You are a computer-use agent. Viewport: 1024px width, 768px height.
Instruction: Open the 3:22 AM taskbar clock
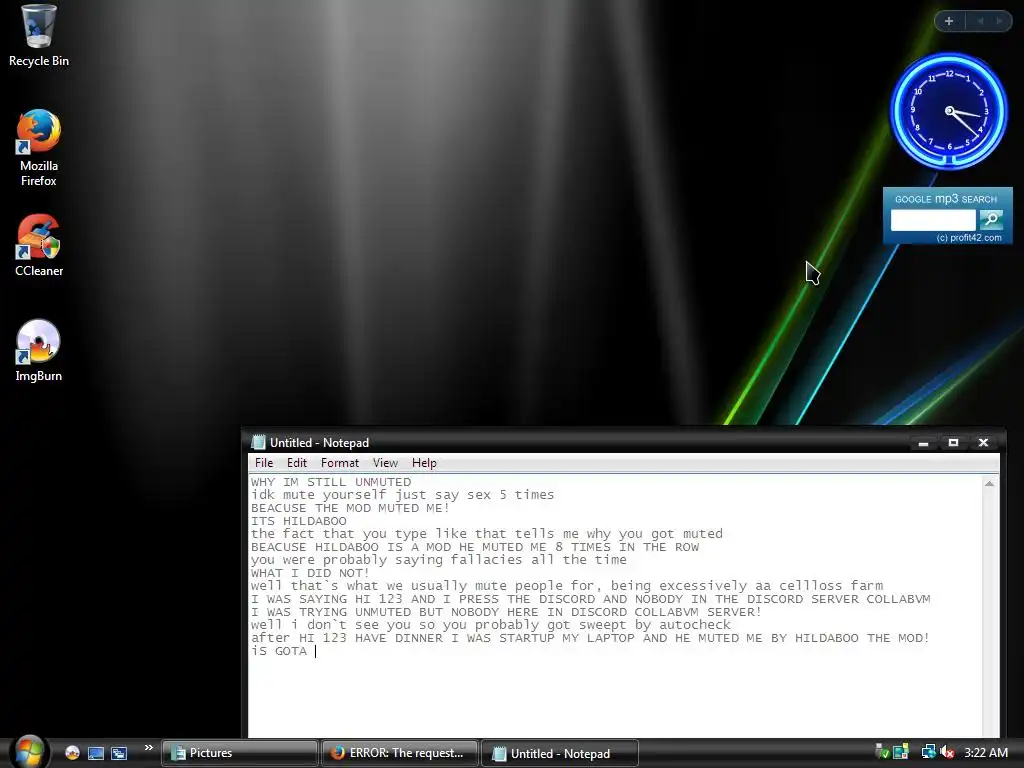point(985,752)
